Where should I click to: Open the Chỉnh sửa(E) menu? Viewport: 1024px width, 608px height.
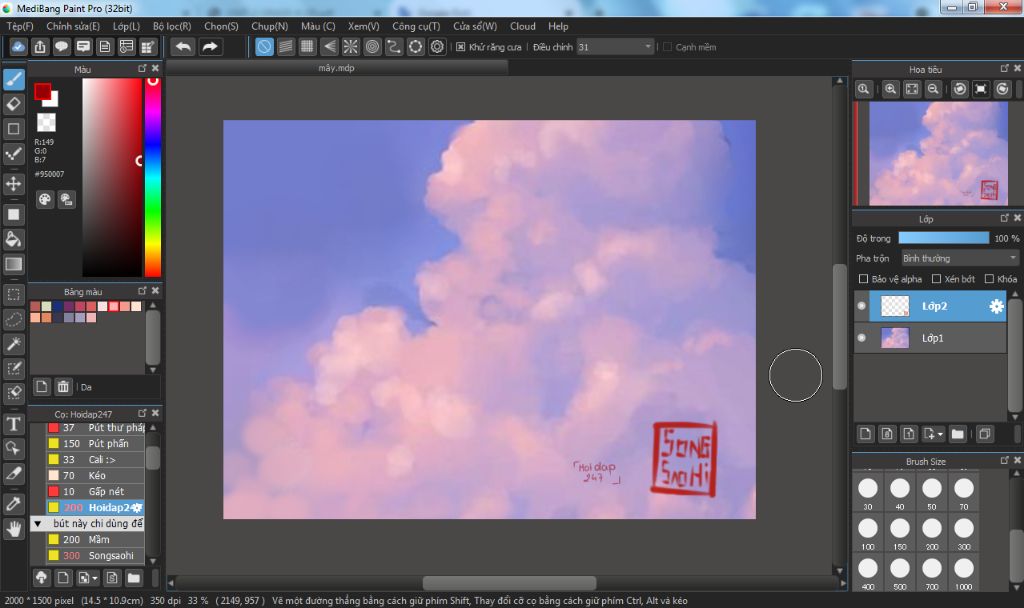[x=73, y=26]
